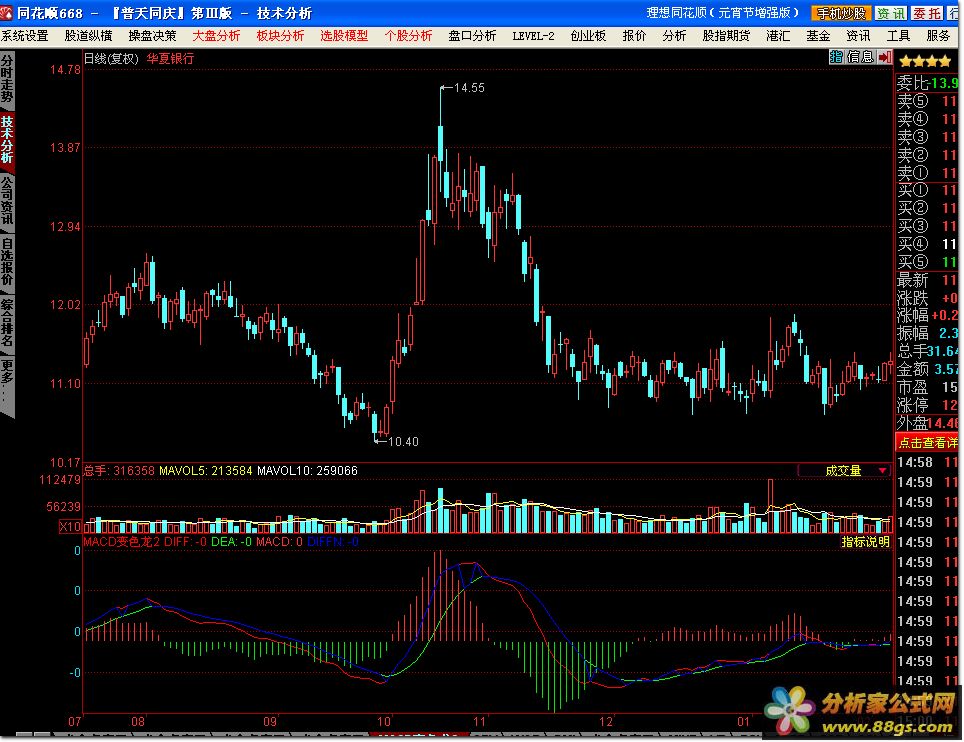Click the green 资讯 button in title bar
This screenshot has width=964, height=742.
pyautogui.click(x=890, y=13)
